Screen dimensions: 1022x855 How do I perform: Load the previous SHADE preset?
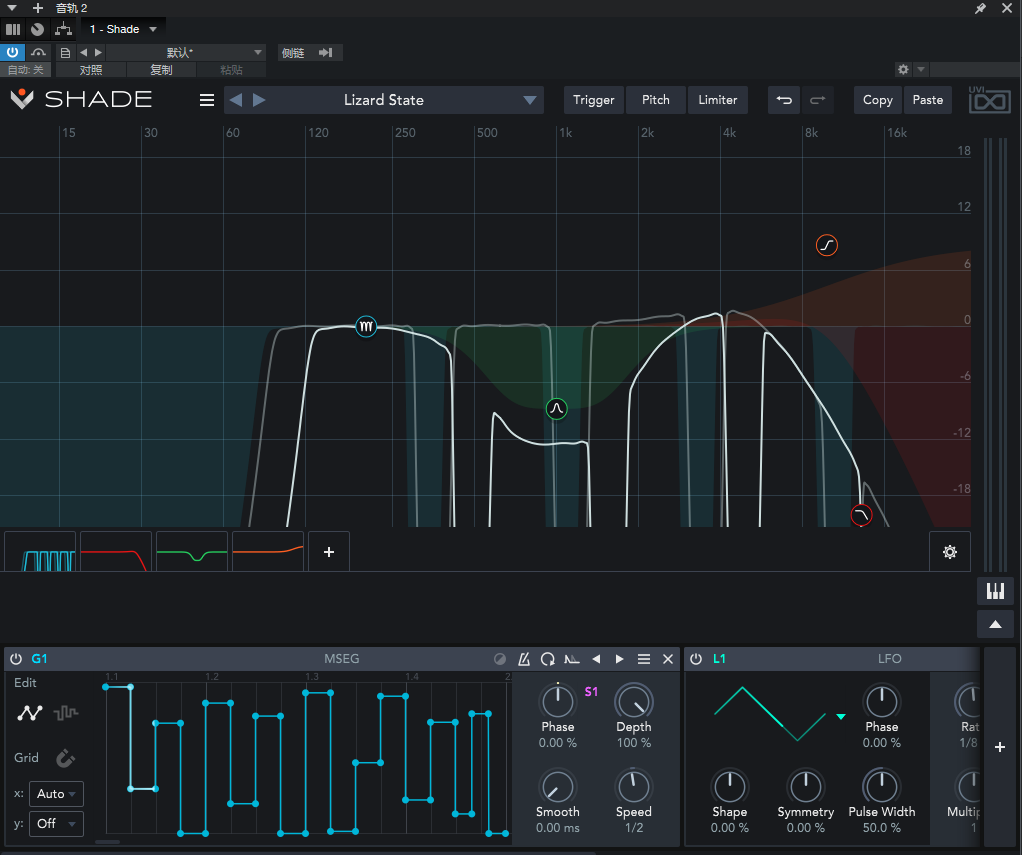tap(236, 100)
